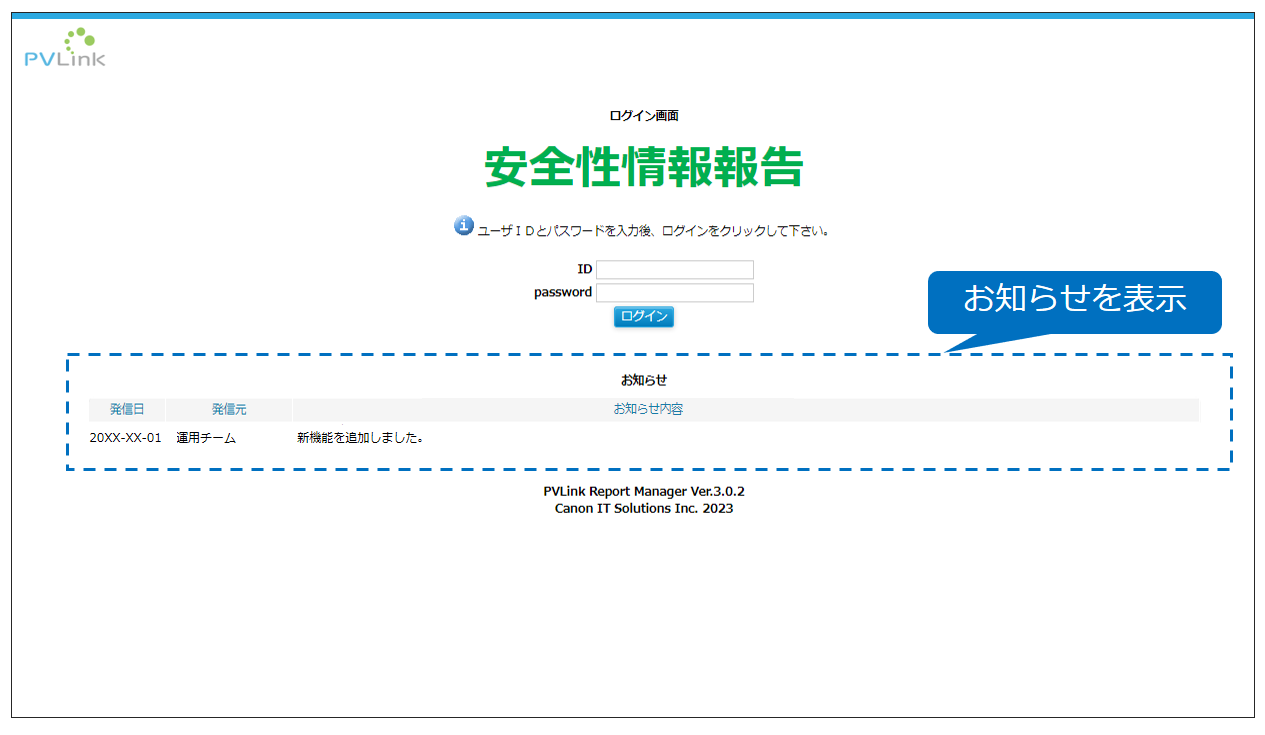Image resolution: width=1265 pixels, height=735 pixels.
Task: Click the 20XX-XX-01 date entry
Action: click(126, 437)
